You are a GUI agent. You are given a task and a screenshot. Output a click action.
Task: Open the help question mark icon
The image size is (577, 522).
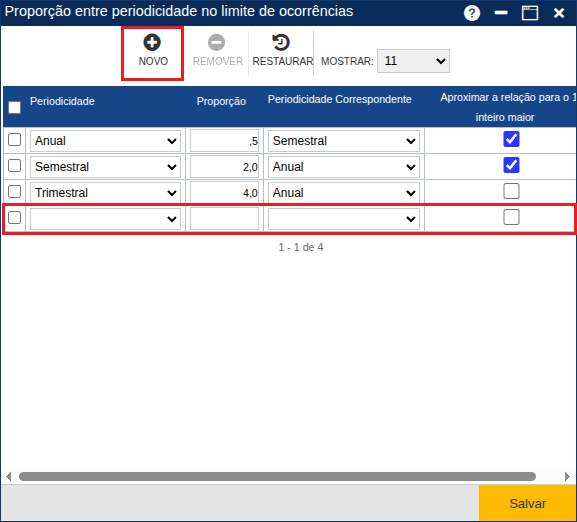click(x=472, y=13)
